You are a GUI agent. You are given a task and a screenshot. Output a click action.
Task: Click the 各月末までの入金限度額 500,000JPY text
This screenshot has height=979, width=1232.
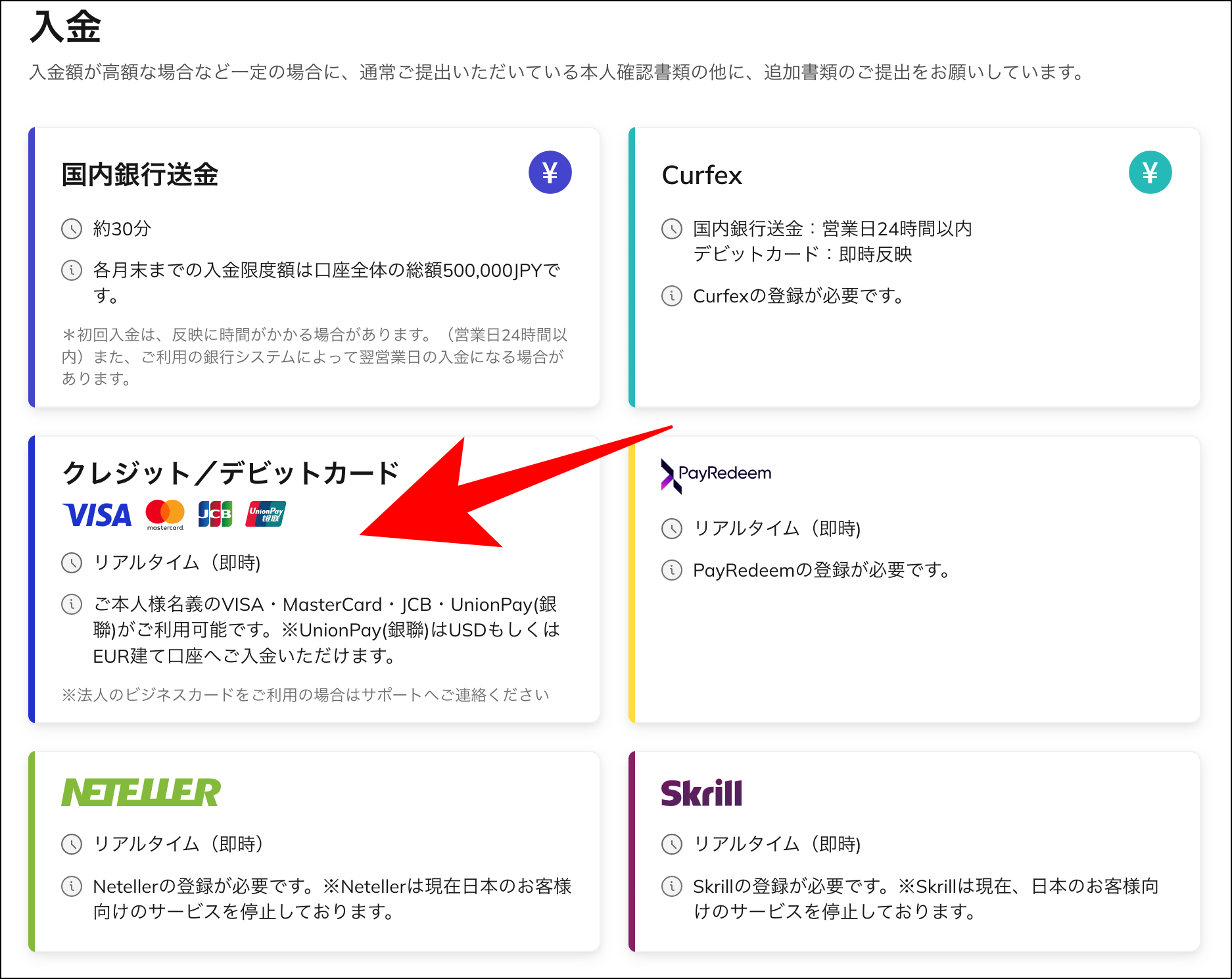pos(327,283)
